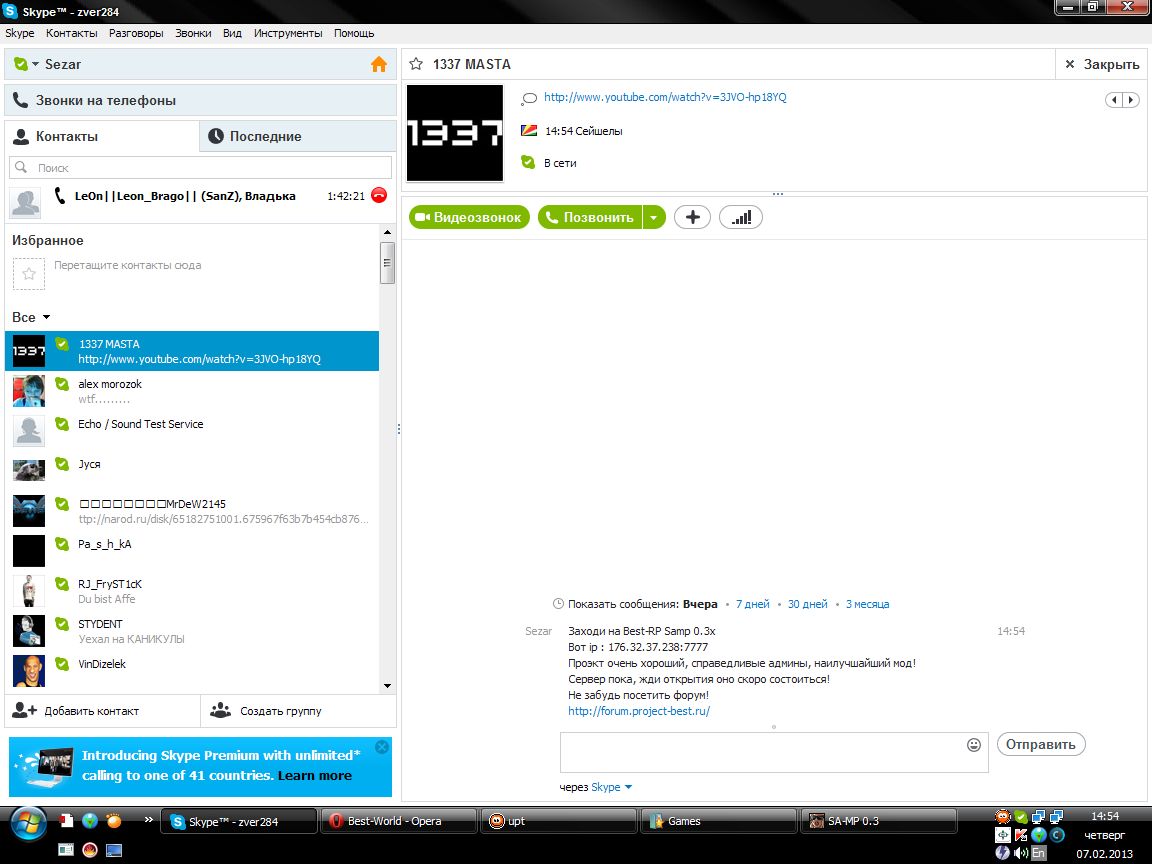Viewport: 1152px width, 864px height.
Task: Select contact alex morozok
Action: coord(192,391)
